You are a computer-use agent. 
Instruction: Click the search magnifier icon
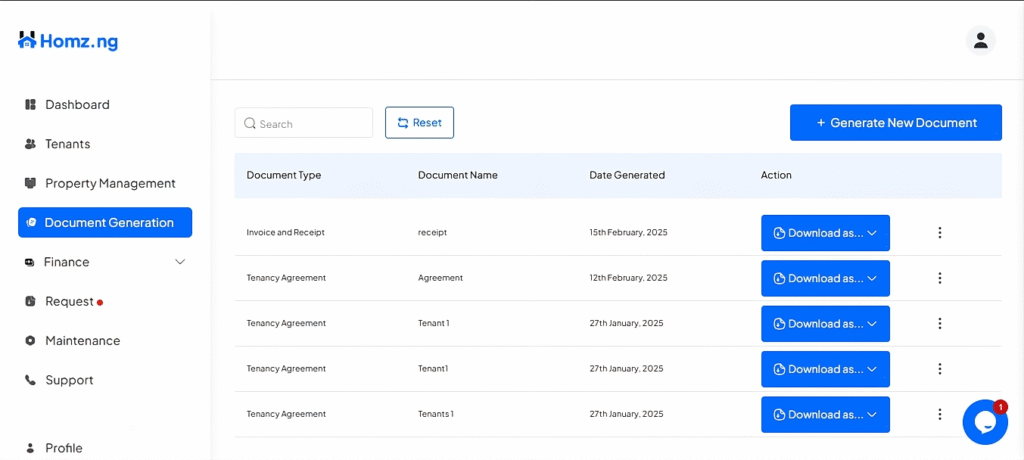(249, 123)
